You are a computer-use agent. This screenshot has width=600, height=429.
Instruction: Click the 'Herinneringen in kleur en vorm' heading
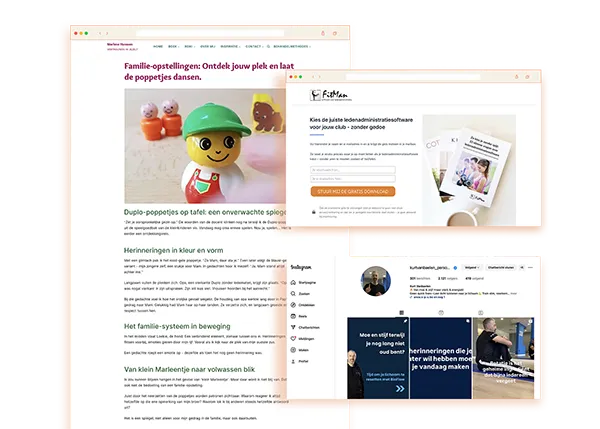click(x=173, y=250)
